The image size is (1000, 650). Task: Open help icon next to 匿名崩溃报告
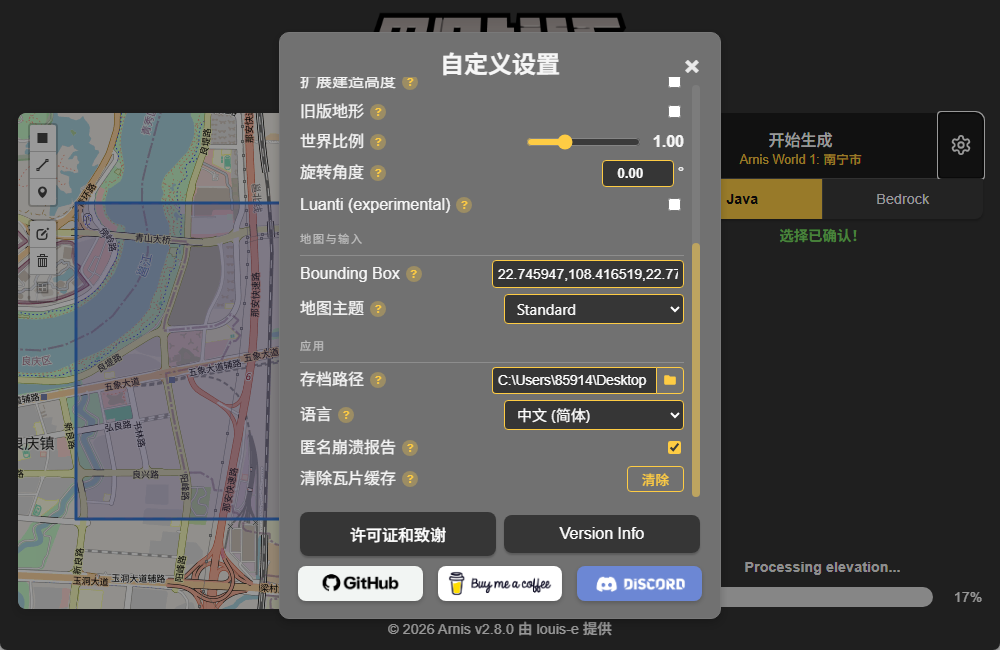pyautogui.click(x=410, y=448)
